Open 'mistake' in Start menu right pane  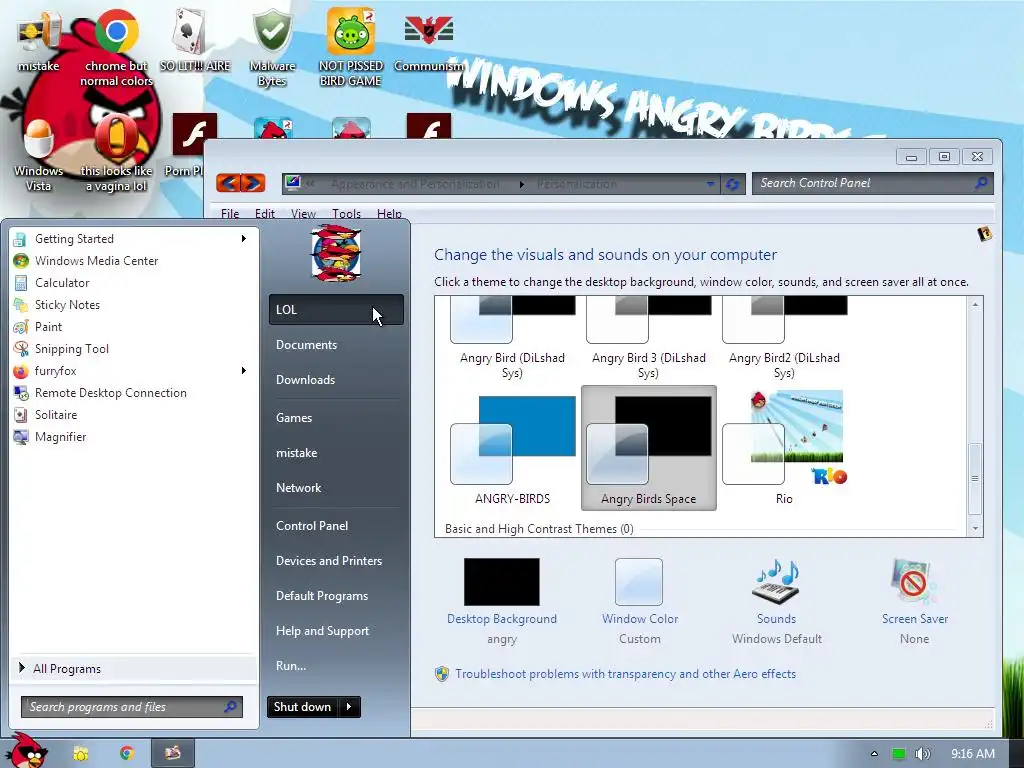coord(336,453)
